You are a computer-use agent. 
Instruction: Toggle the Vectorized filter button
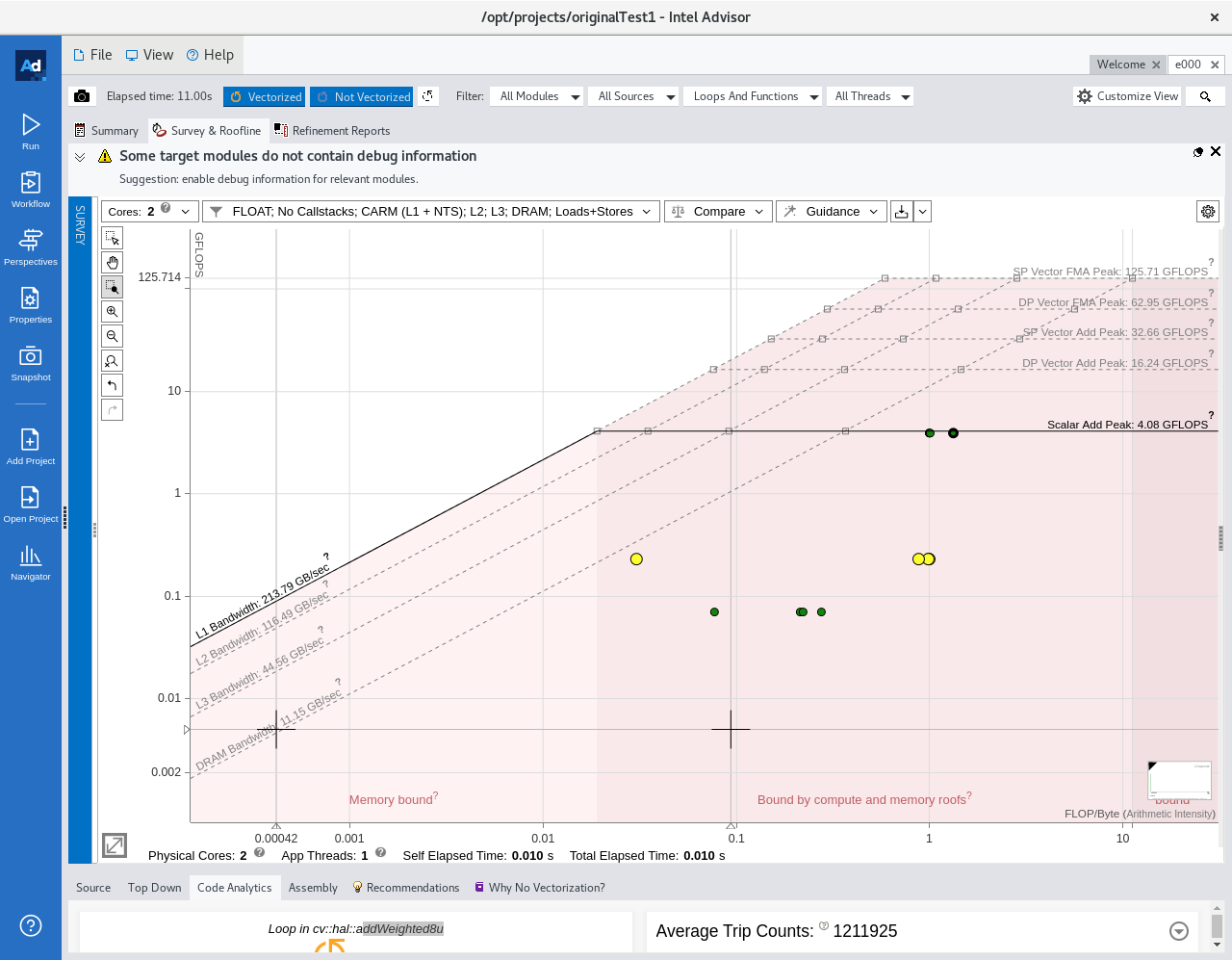(265, 96)
